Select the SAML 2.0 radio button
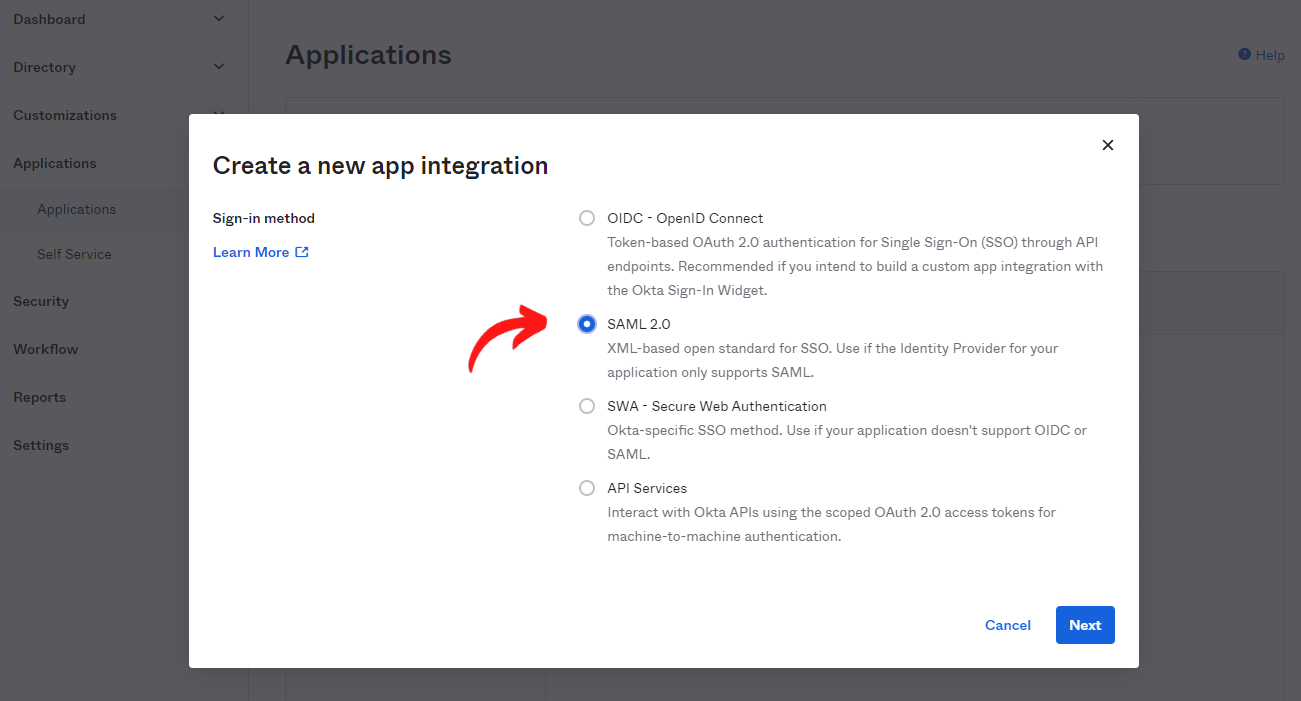The width and height of the screenshot is (1301, 701). point(587,324)
